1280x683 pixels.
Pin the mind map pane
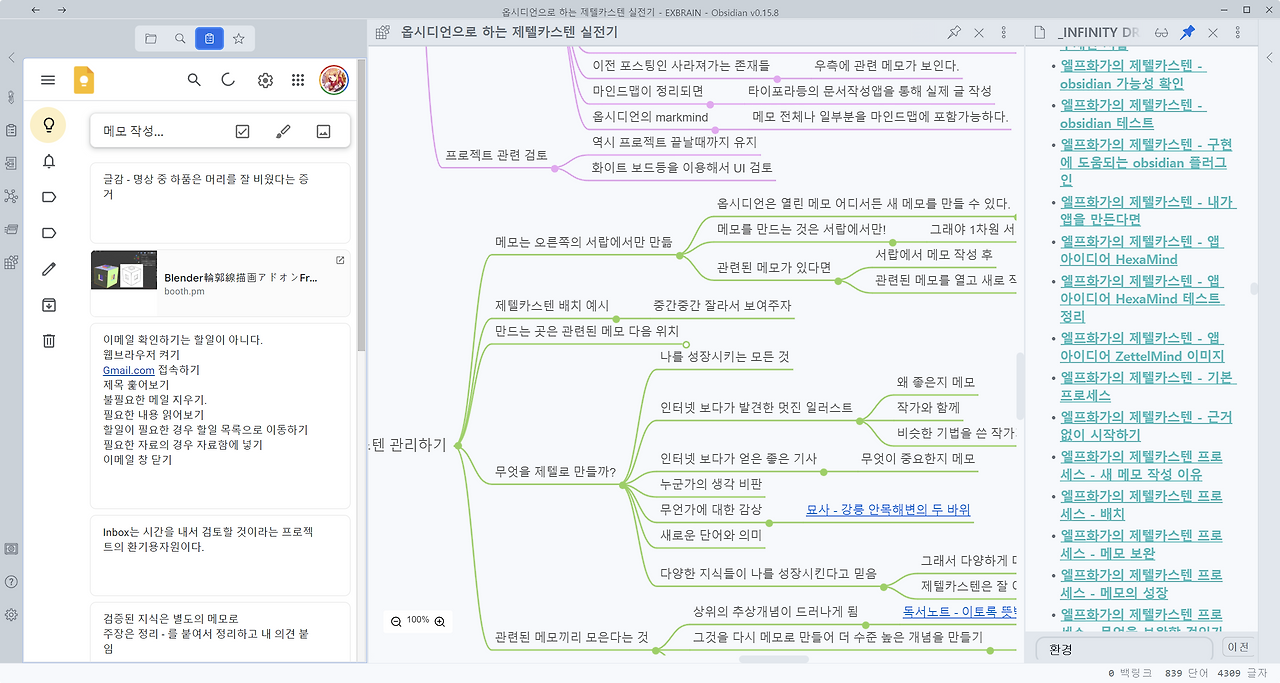pyautogui.click(x=954, y=33)
